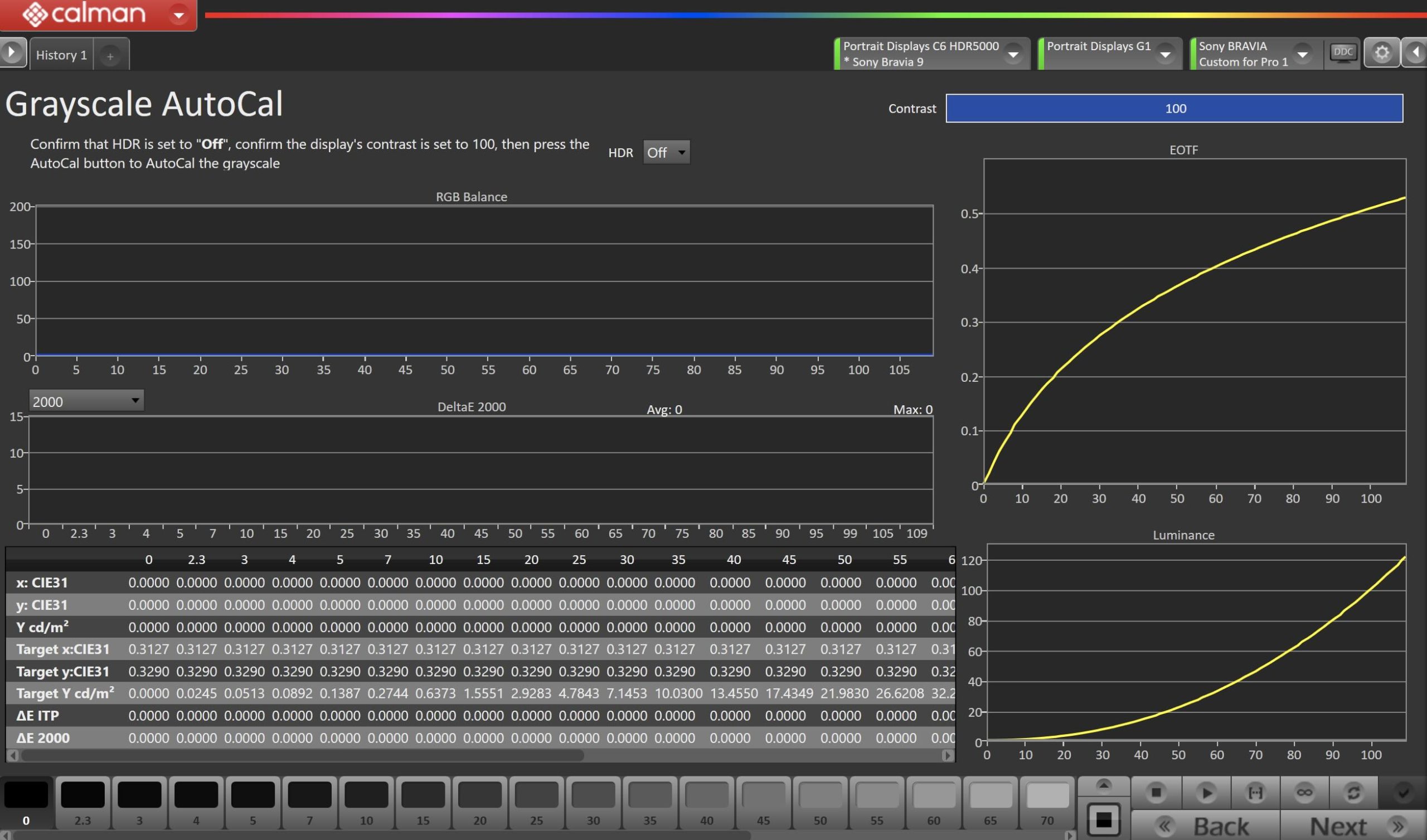Expand the Portrait Displays C6 HDR5000 meter dropdown
This screenshot has width=1427, height=840.
pos(1012,54)
